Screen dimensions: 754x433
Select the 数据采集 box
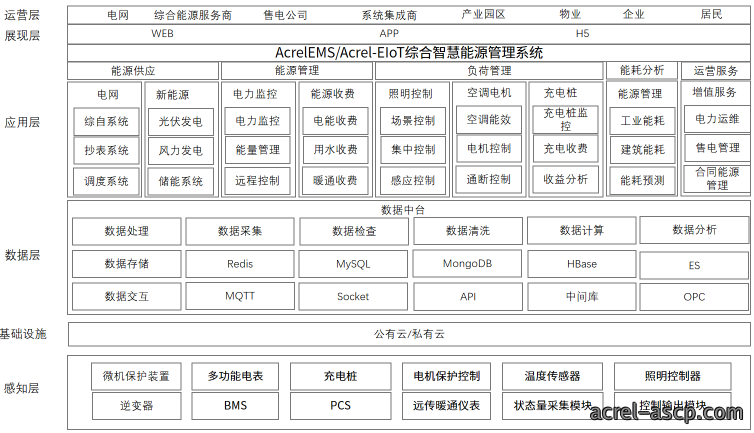point(240,231)
